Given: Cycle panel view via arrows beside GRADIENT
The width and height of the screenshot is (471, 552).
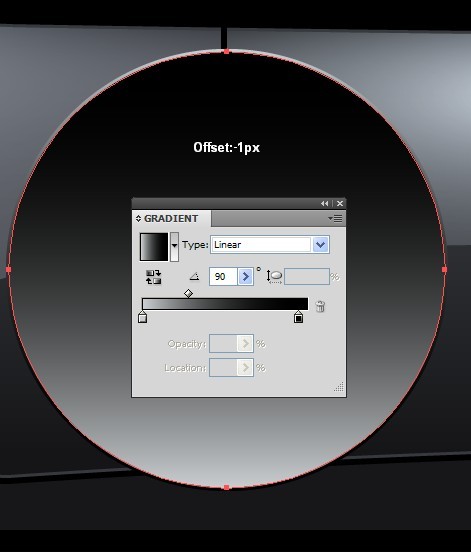Looking at the screenshot, I should coord(138,219).
